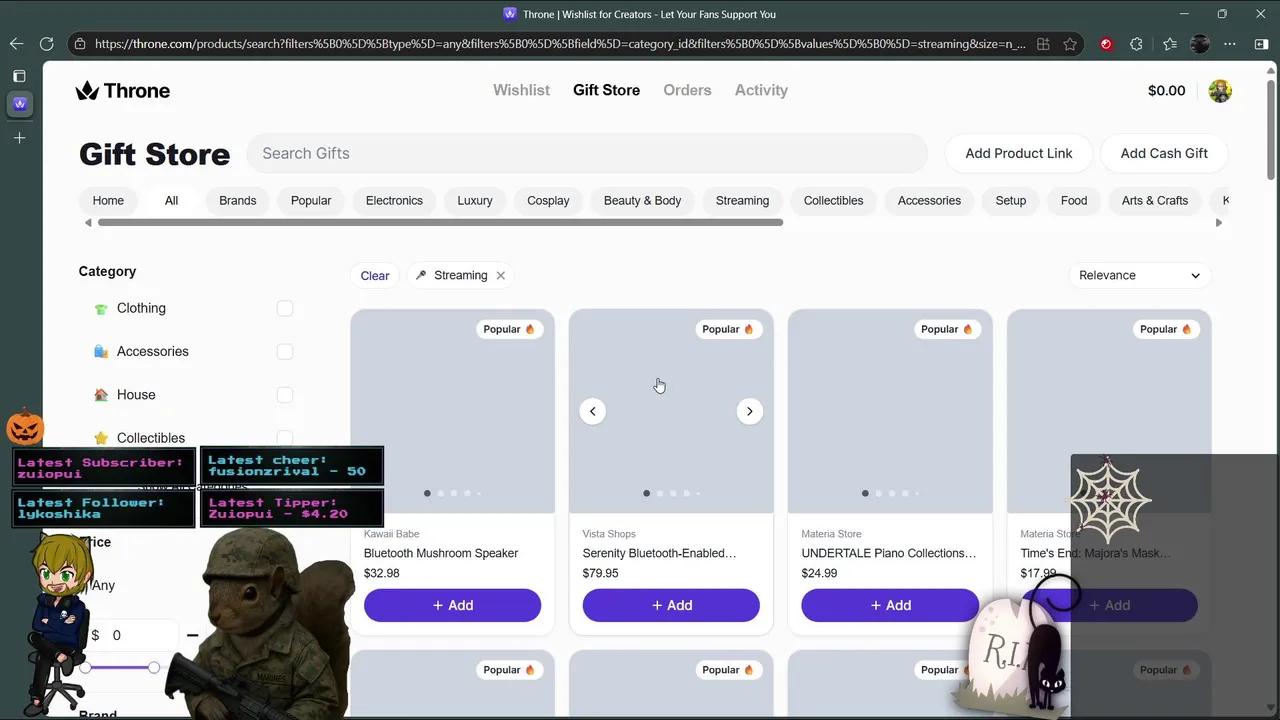The width and height of the screenshot is (1280, 720).
Task: Switch to Activity tab
Action: (x=761, y=90)
